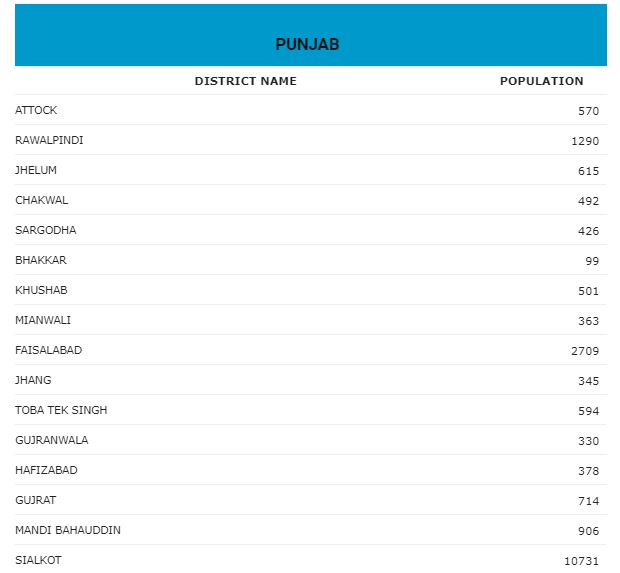Select the KHUSHAB row

point(311,290)
